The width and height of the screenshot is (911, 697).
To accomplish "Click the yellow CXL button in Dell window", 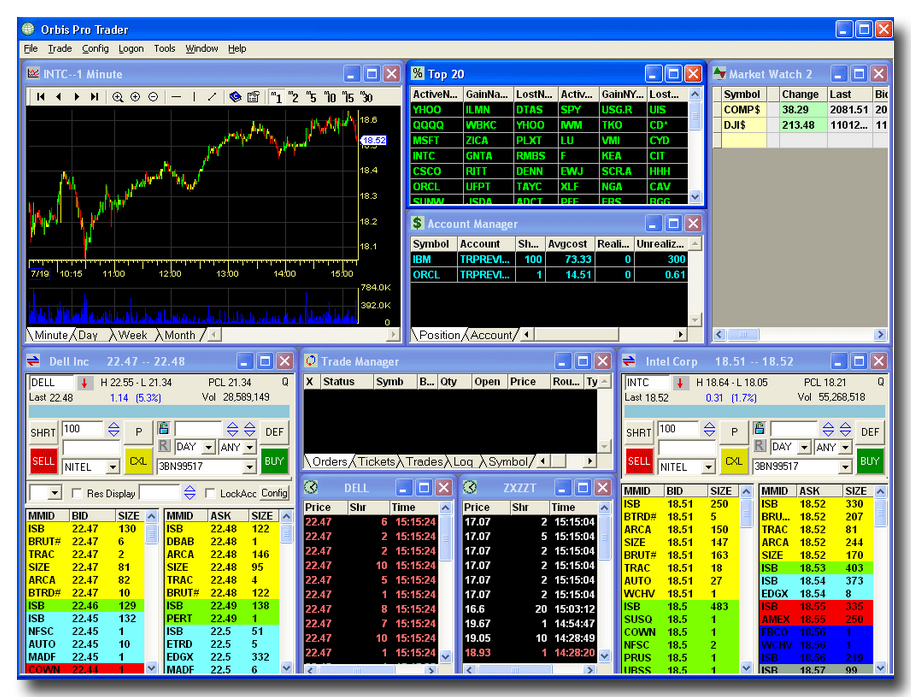I will (138, 461).
